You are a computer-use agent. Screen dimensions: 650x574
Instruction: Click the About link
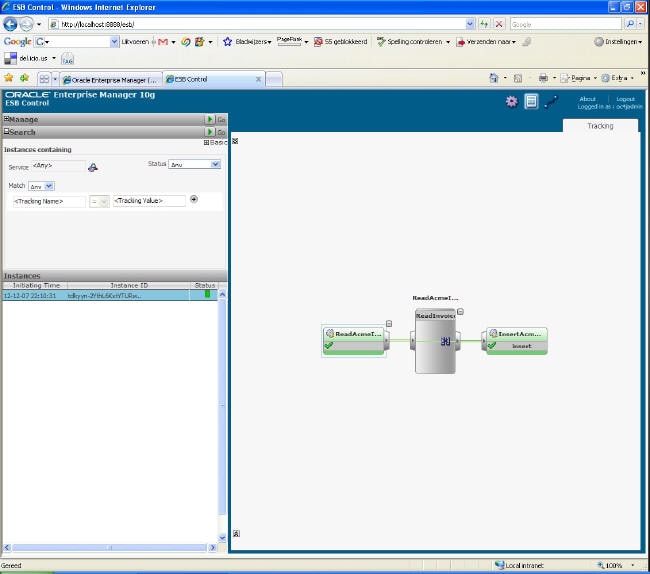coord(587,99)
